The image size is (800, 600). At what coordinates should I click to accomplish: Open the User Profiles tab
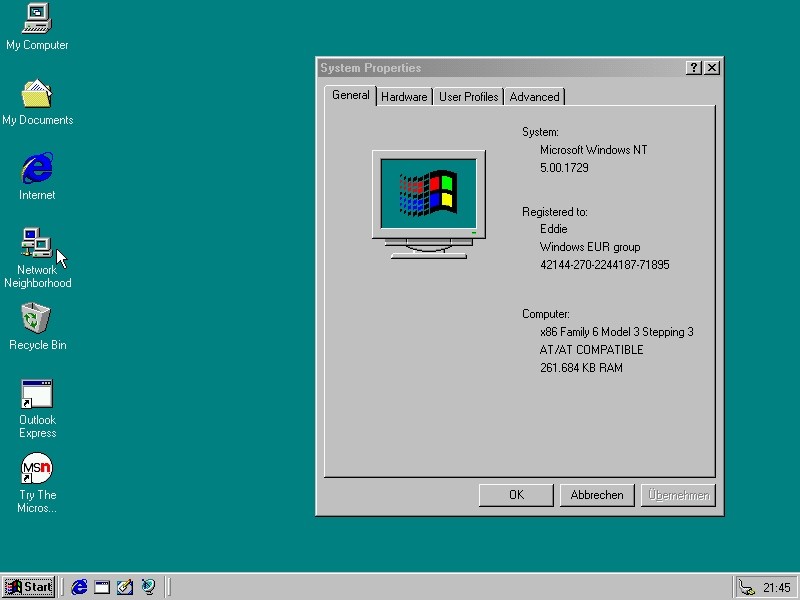pos(468,96)
